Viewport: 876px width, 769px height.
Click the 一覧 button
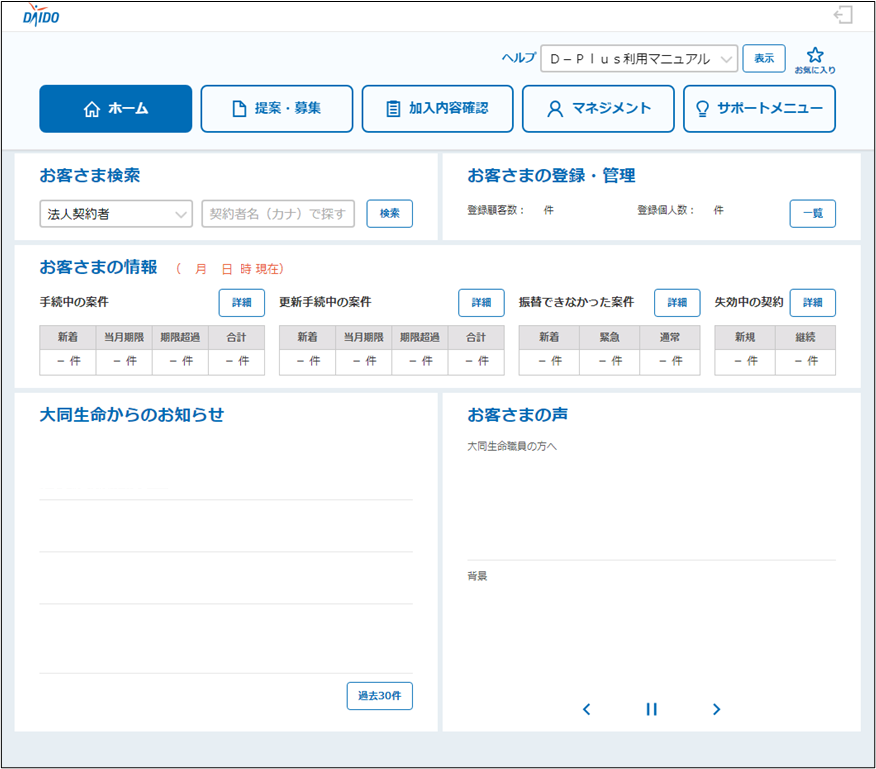click(812, 213)
